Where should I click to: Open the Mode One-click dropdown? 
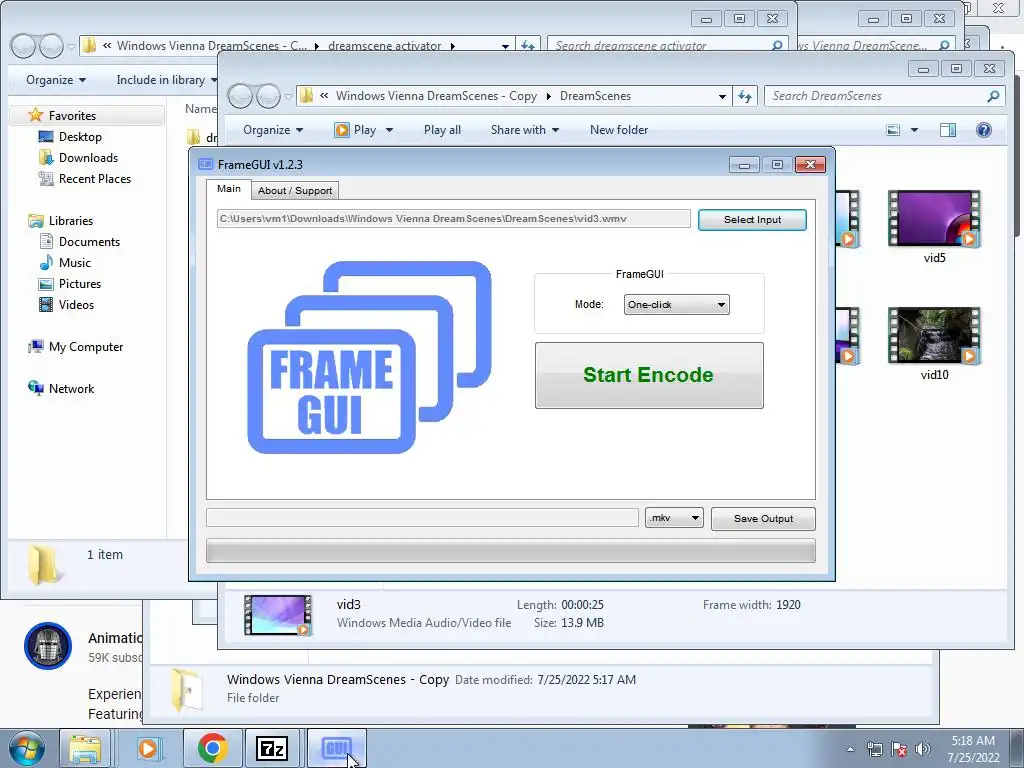[677, 304]
